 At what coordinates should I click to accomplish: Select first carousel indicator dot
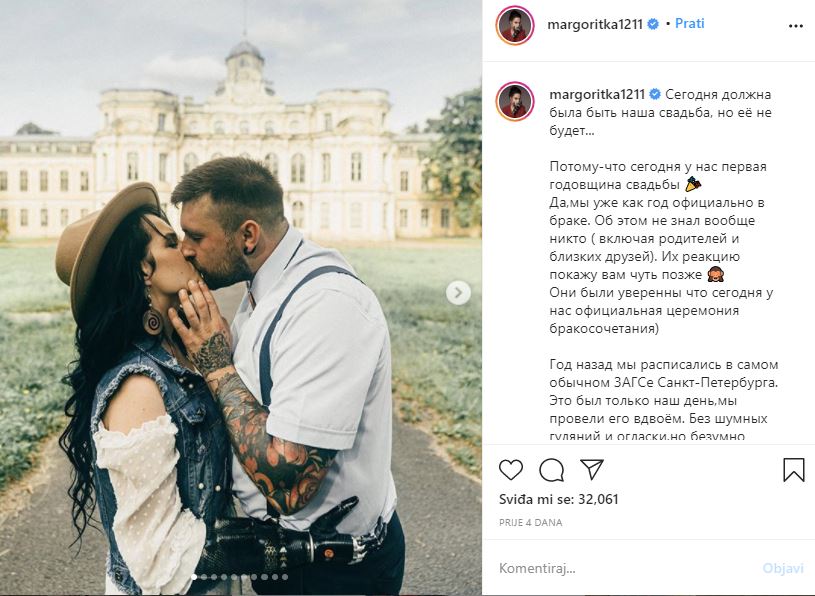[194, 577]
